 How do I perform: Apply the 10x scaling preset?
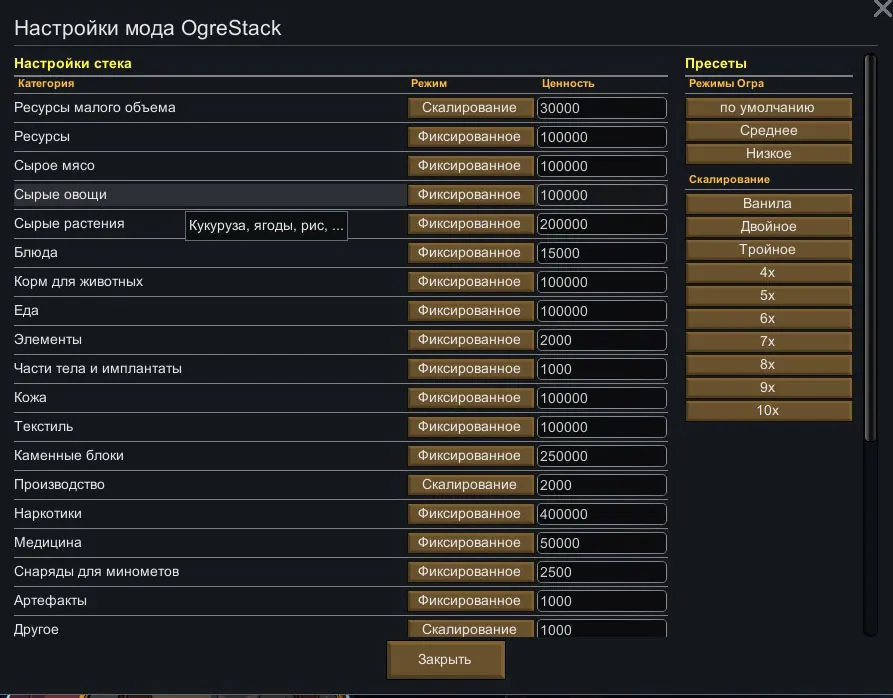point(768,411)
